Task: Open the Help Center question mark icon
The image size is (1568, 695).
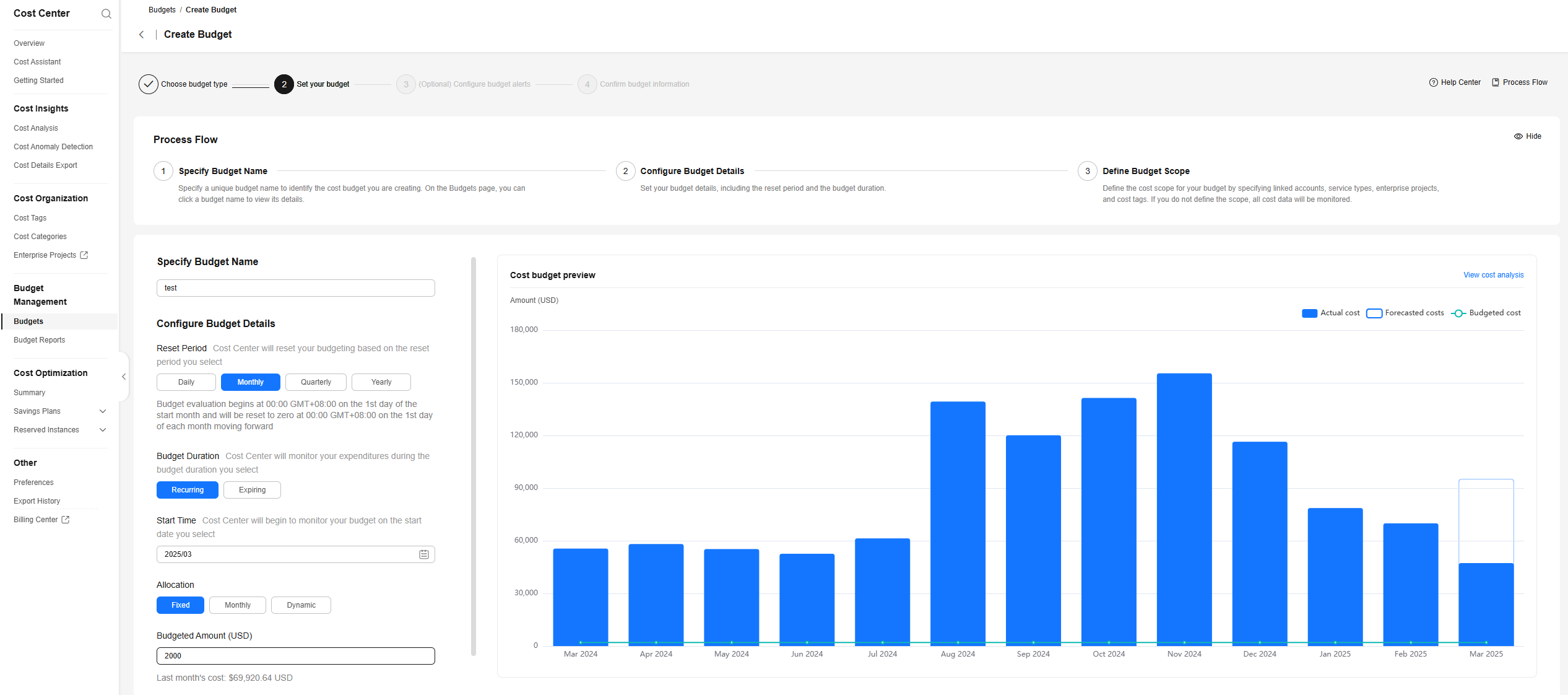Action: click(x=1433, y=82)
